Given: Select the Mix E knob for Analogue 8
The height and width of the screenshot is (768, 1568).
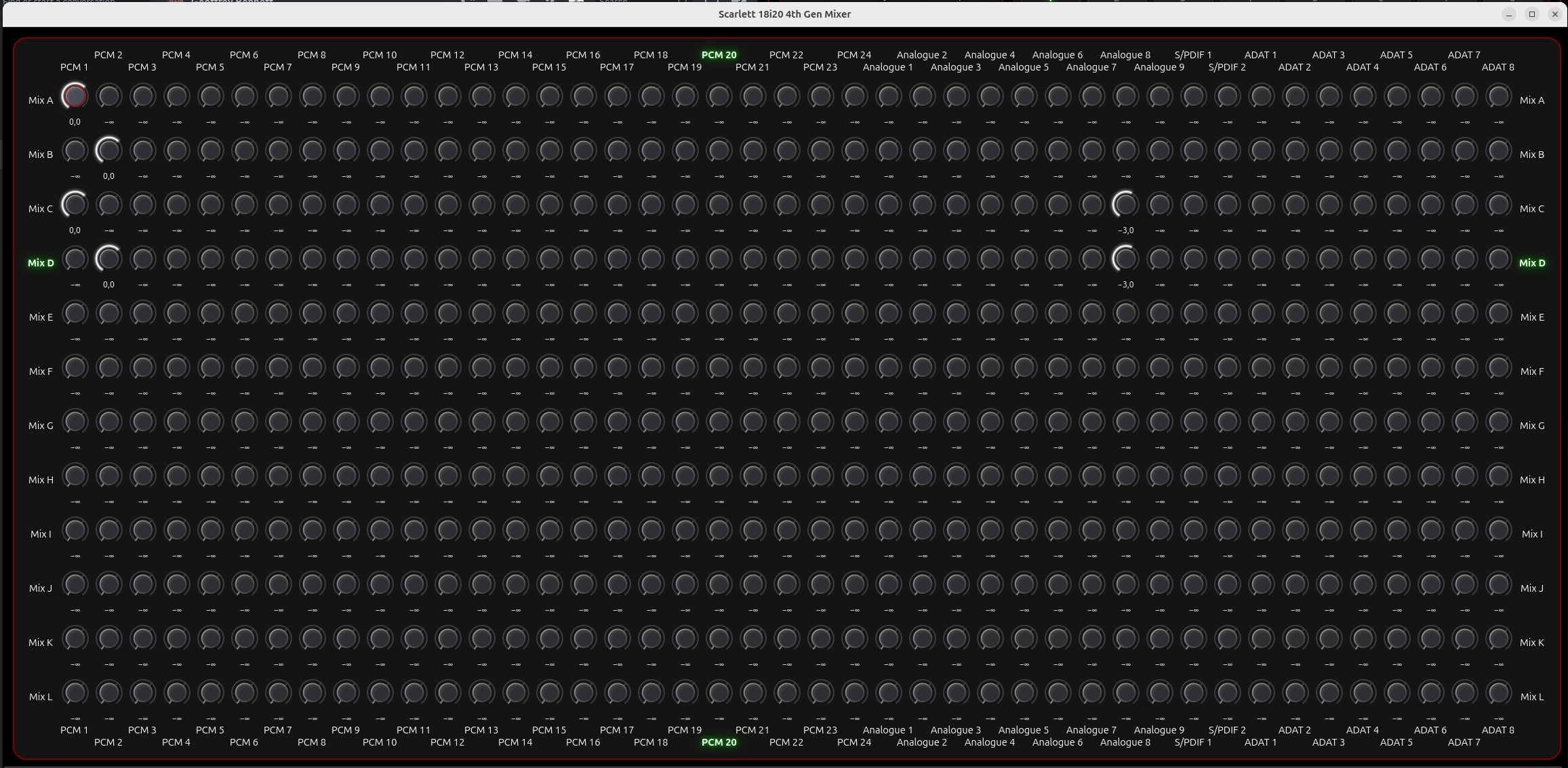Looking at the screenshot, I should 1125,313.
